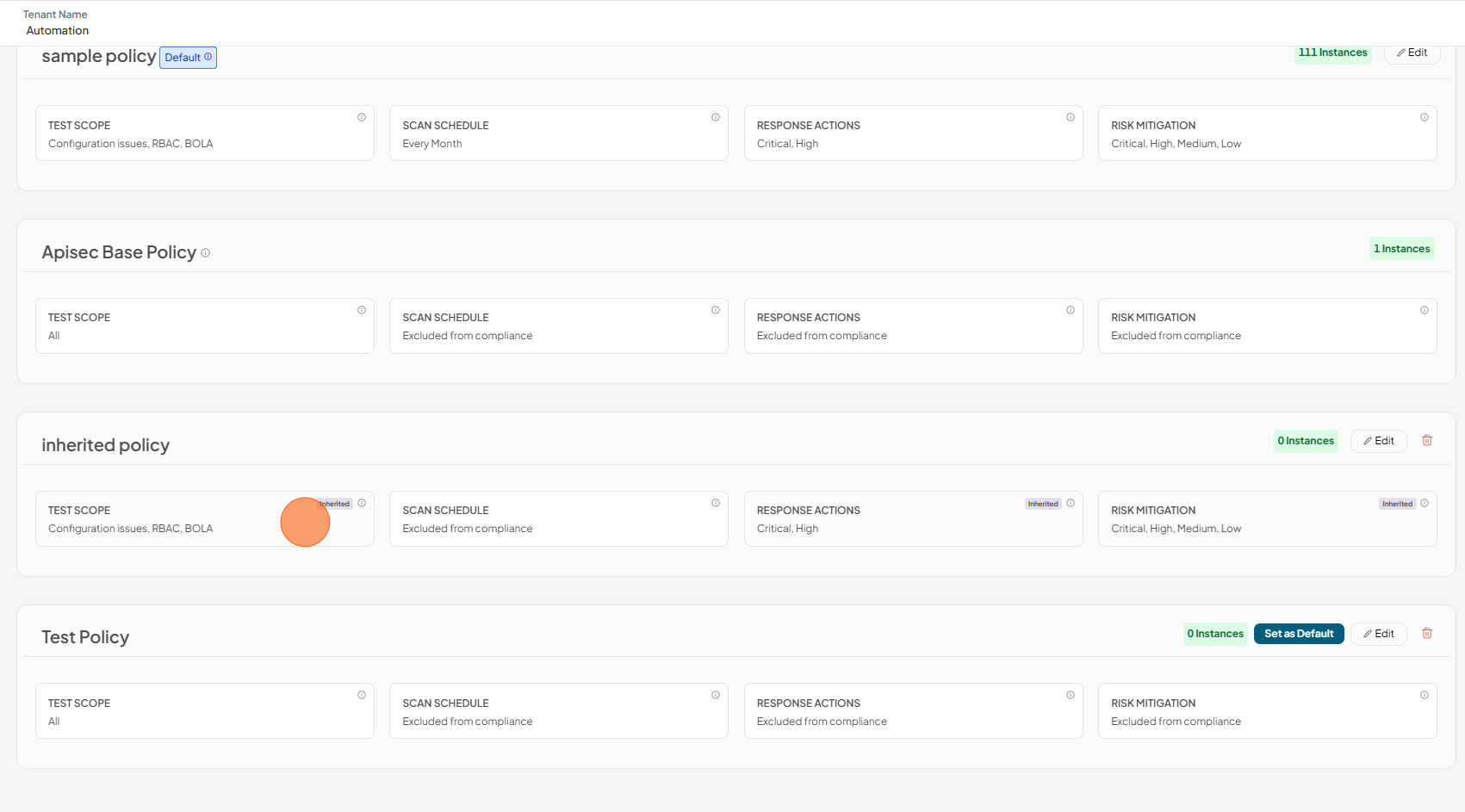Image resolution: width=1465 pixels, height=812 pixels.
Task: Click Inherited tag in inherited policy Risk Mitigation
Action: click(1397, 504)
